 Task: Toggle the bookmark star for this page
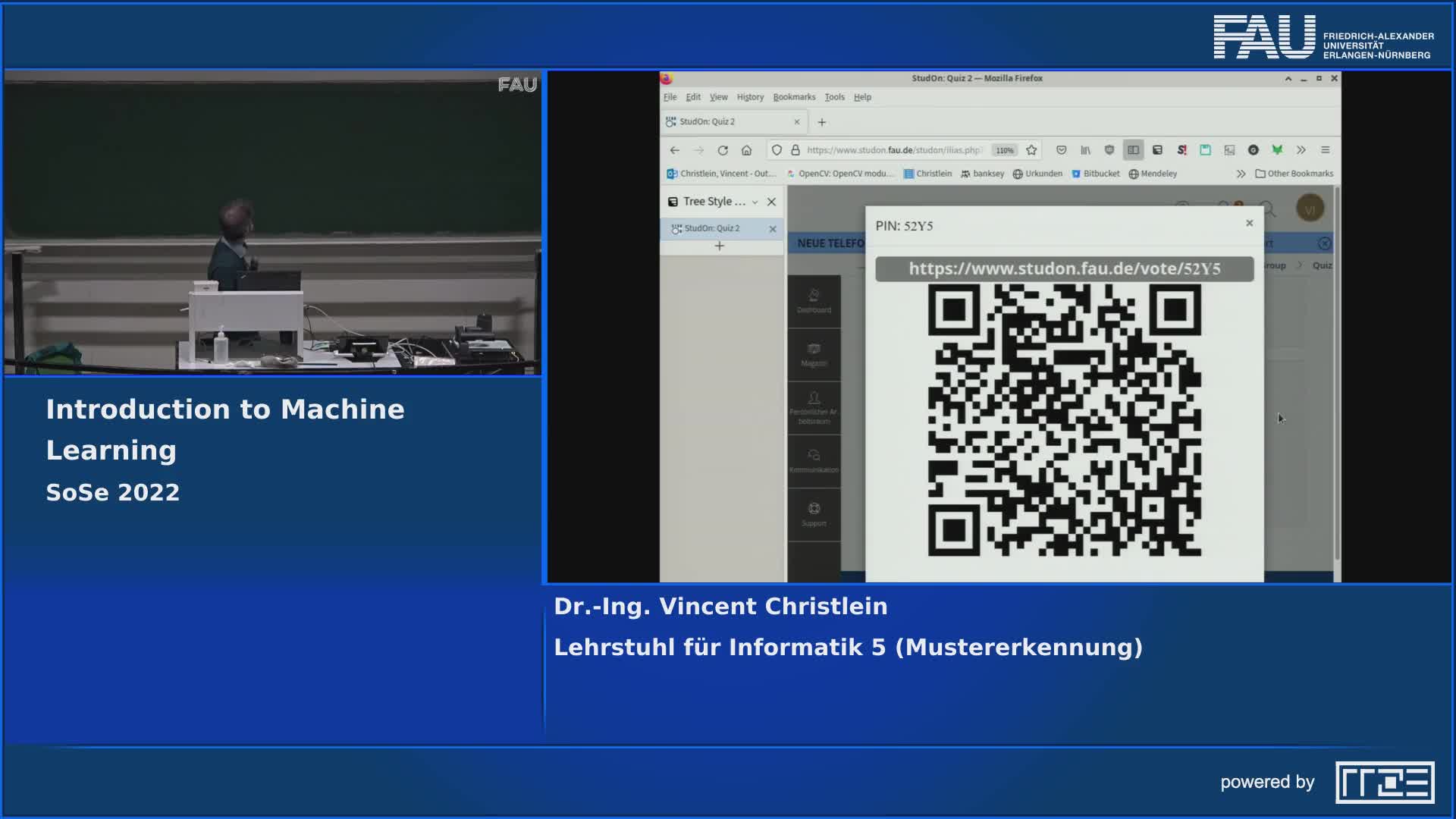click(1031, 150)
